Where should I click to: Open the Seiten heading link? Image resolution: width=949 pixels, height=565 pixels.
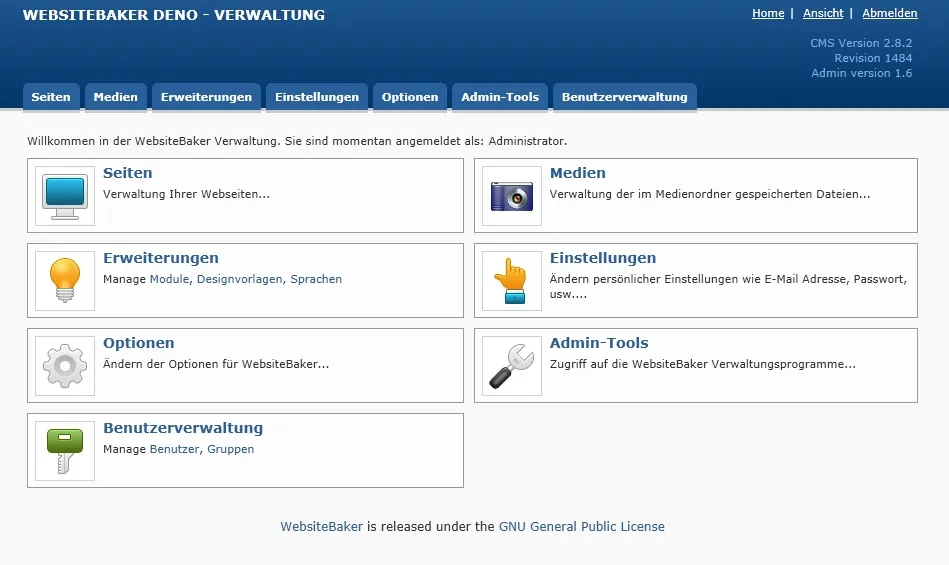point(128,173)
